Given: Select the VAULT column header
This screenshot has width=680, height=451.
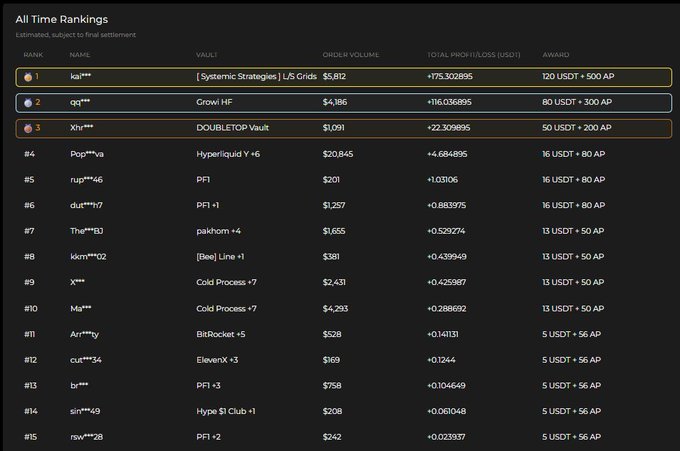Looking at the screenshot, I should click(x=206, y=55).
